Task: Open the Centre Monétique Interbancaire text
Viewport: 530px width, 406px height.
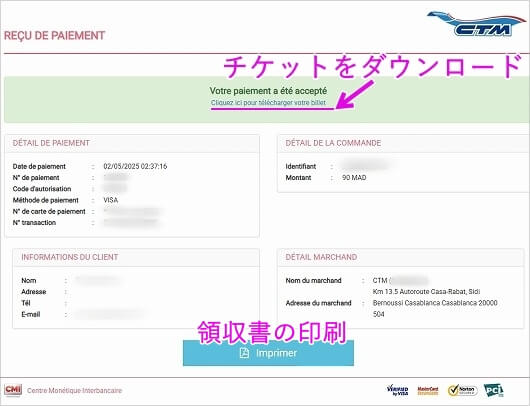Action: point(74,390)
